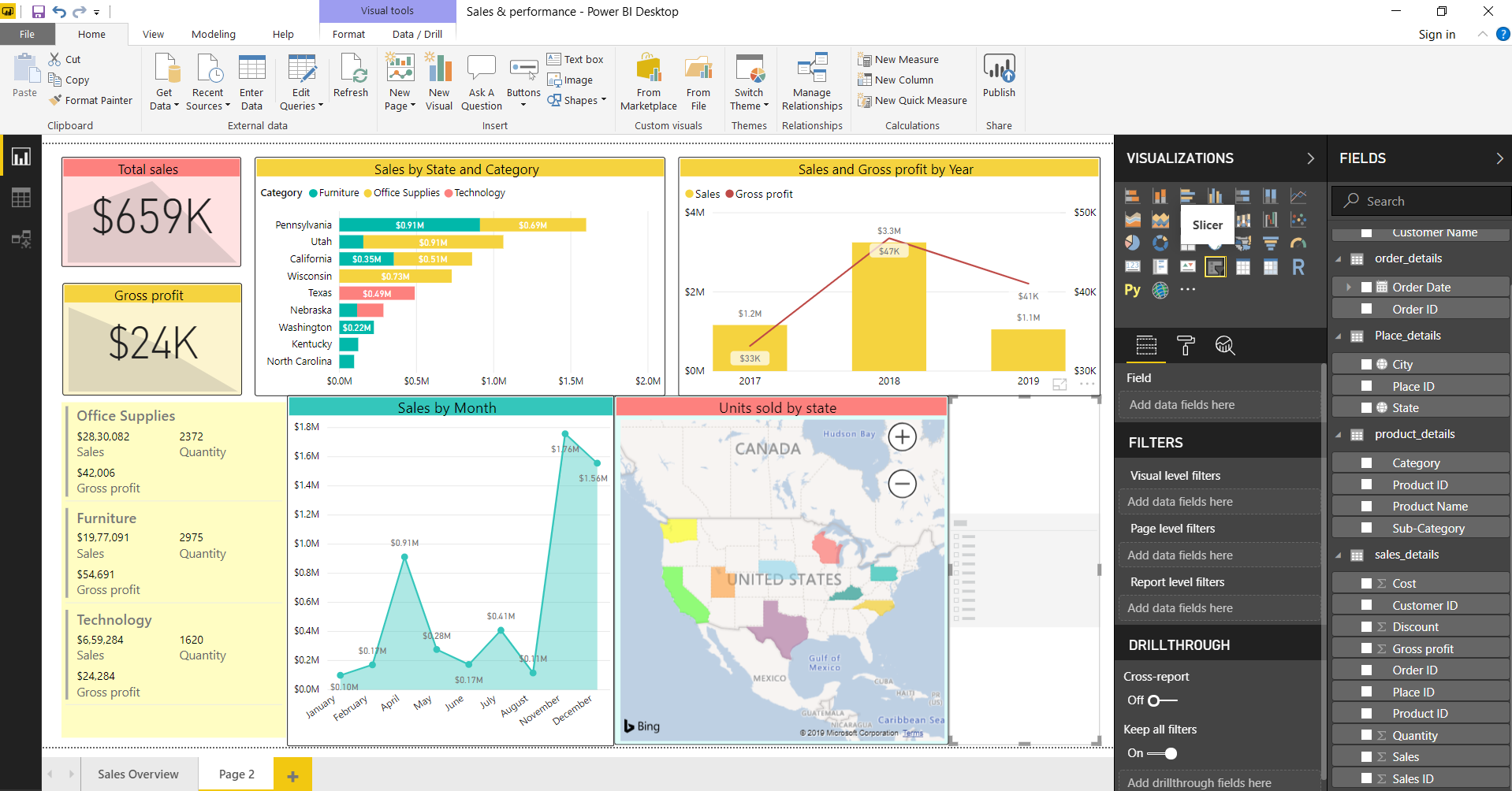Check the Product Name field checkbox
This screenshot has height=791, width=1512.
pos(1367,506)
